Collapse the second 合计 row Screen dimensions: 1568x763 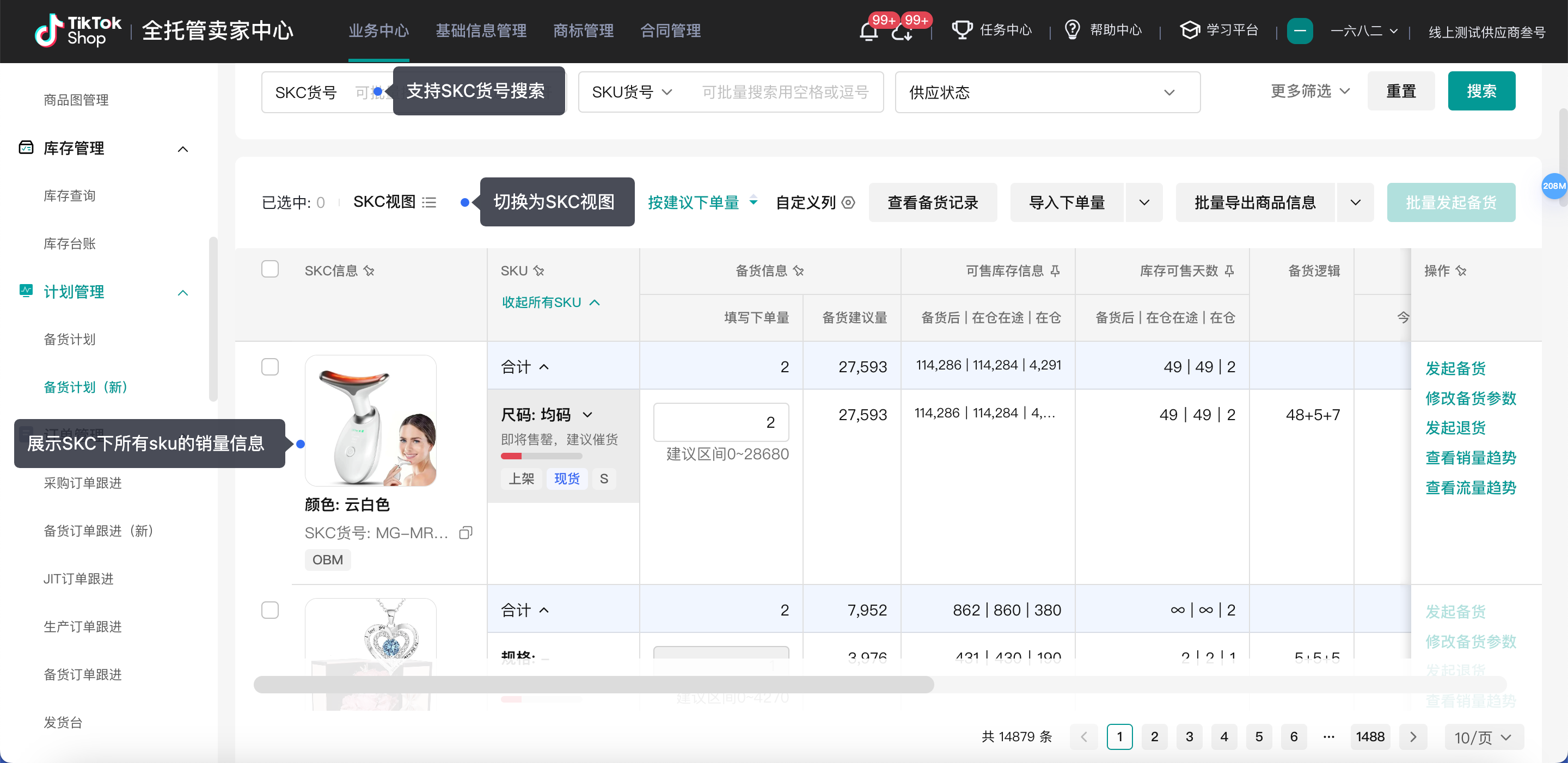click(544, 610)
